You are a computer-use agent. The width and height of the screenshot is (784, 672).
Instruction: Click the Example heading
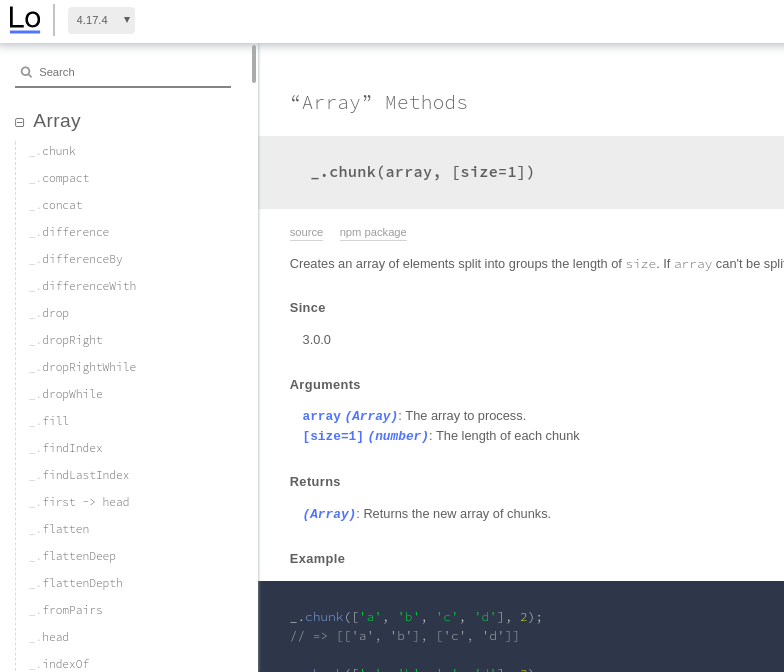coord(317,558)
